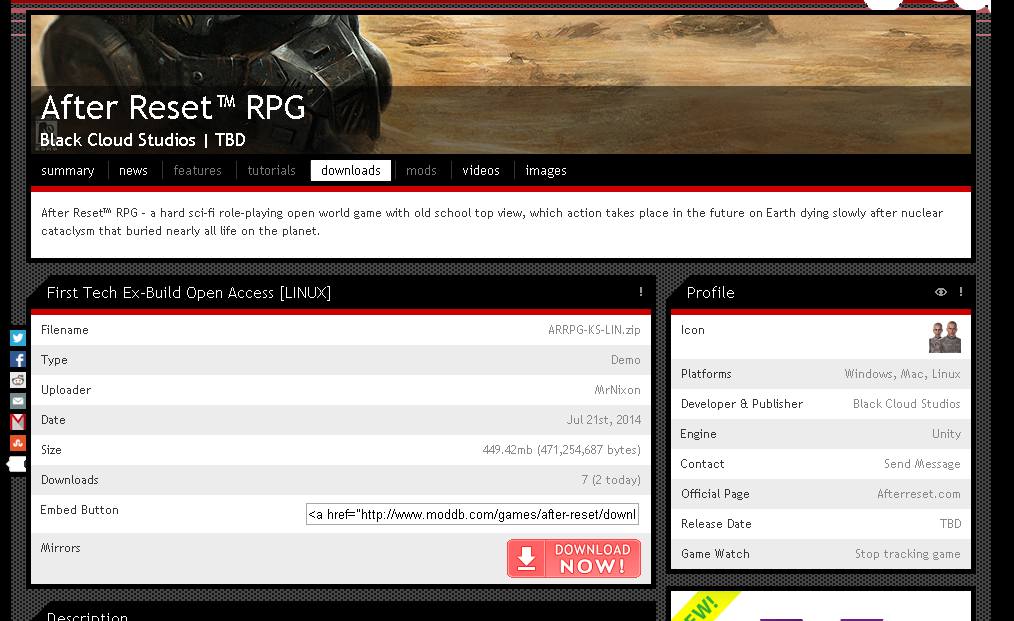Open Black Cloud Studios link under banner title
Viewport: 1014px width, 621px height.
[118, 140]
